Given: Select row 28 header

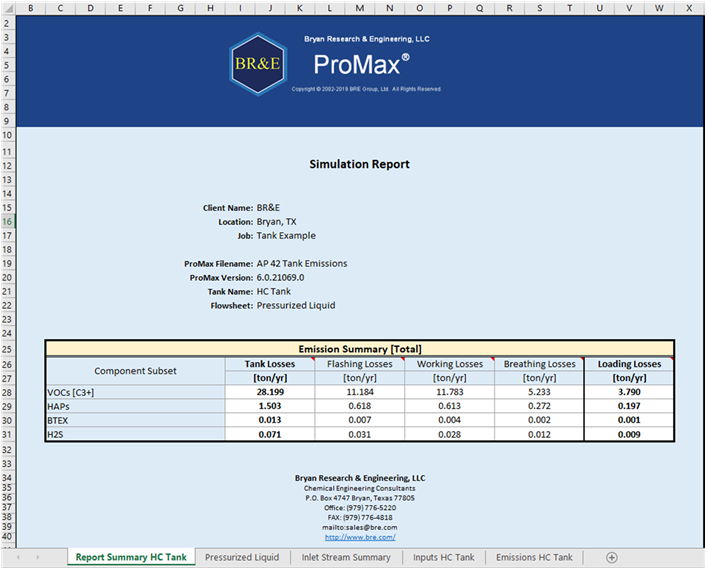Looking at the screenshot, I should coord(8,392).
